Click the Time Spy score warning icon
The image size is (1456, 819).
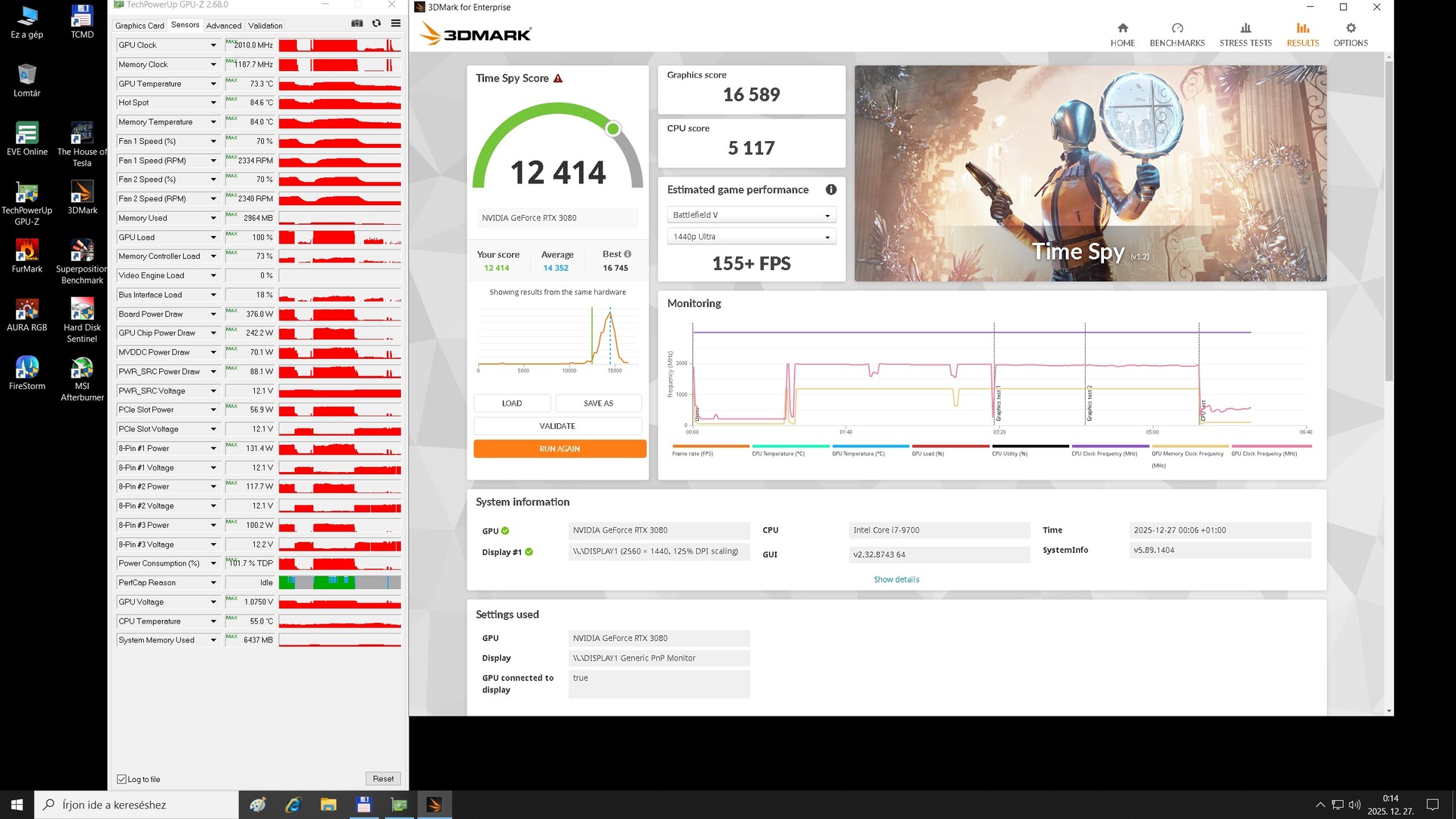558,78
